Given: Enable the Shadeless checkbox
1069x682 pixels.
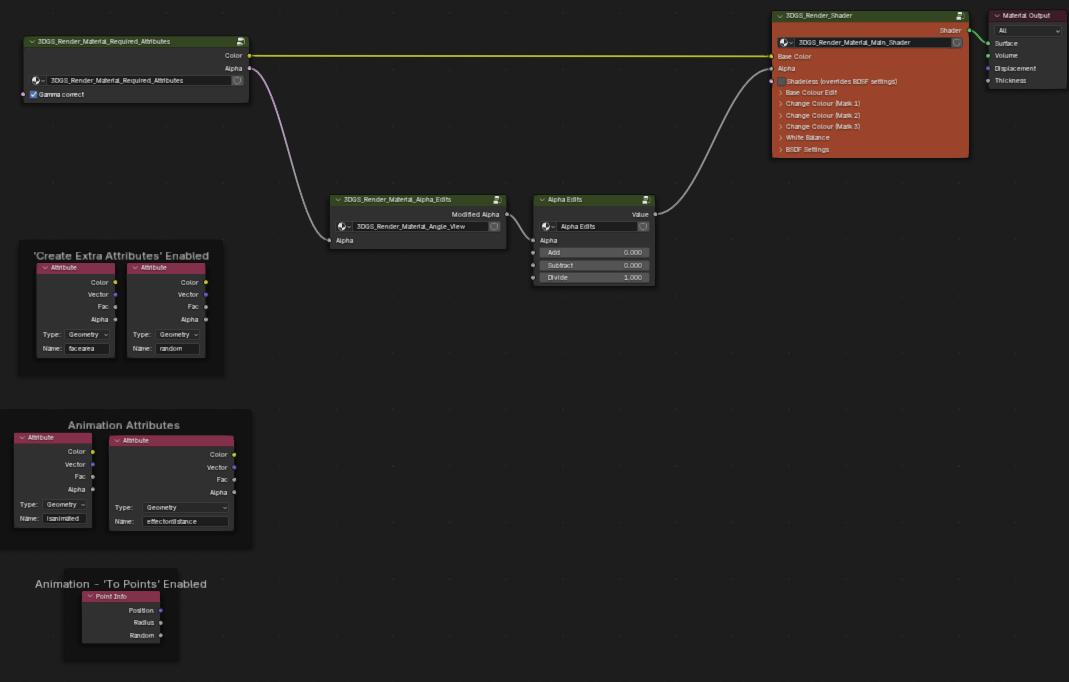Looking at the screenshot, I should pos(782,81).
